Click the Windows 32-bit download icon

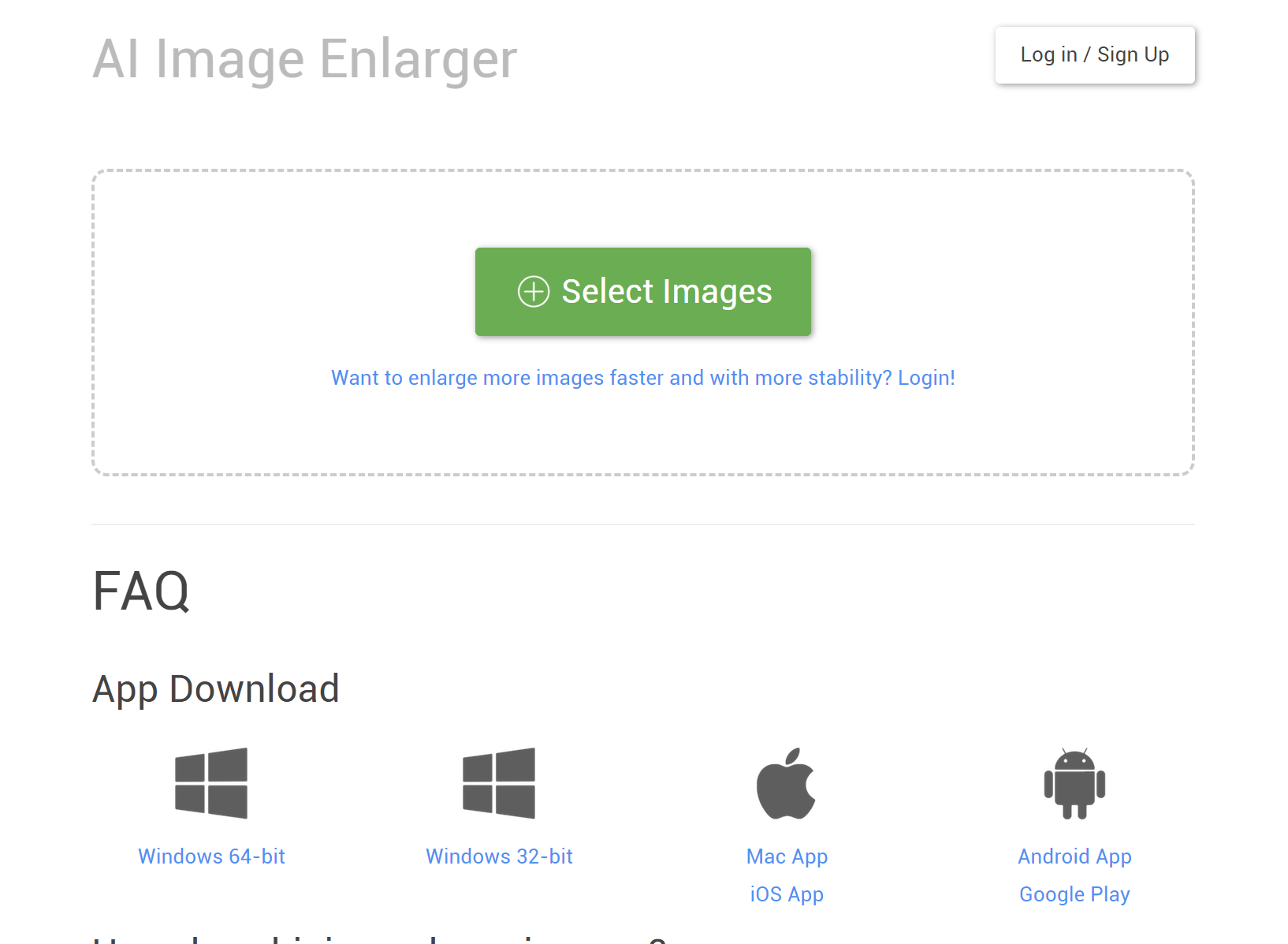[x=498, y=783]
